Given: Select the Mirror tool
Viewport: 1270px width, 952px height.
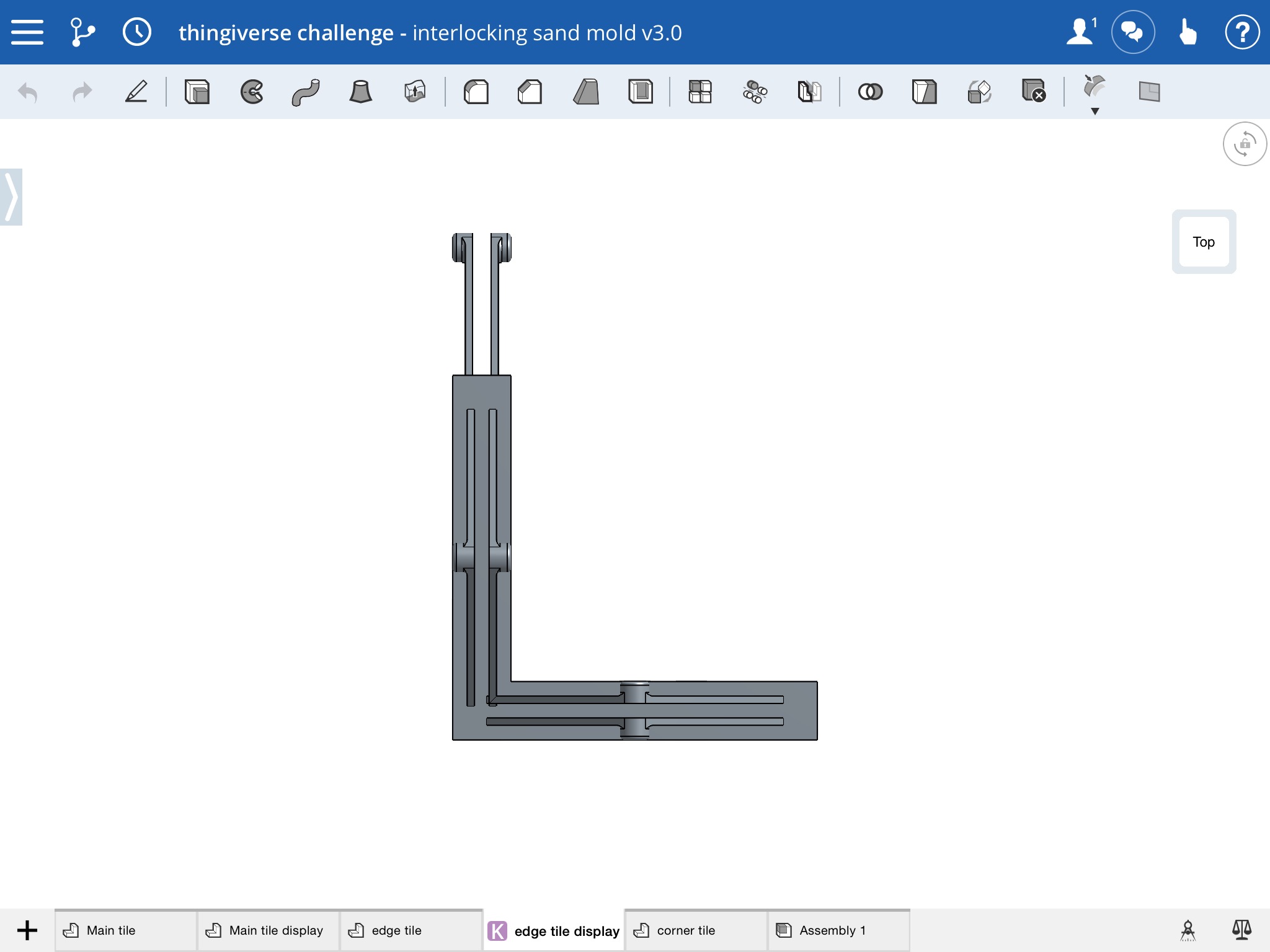Looking at the screenshot, I should tap(809, 92).
